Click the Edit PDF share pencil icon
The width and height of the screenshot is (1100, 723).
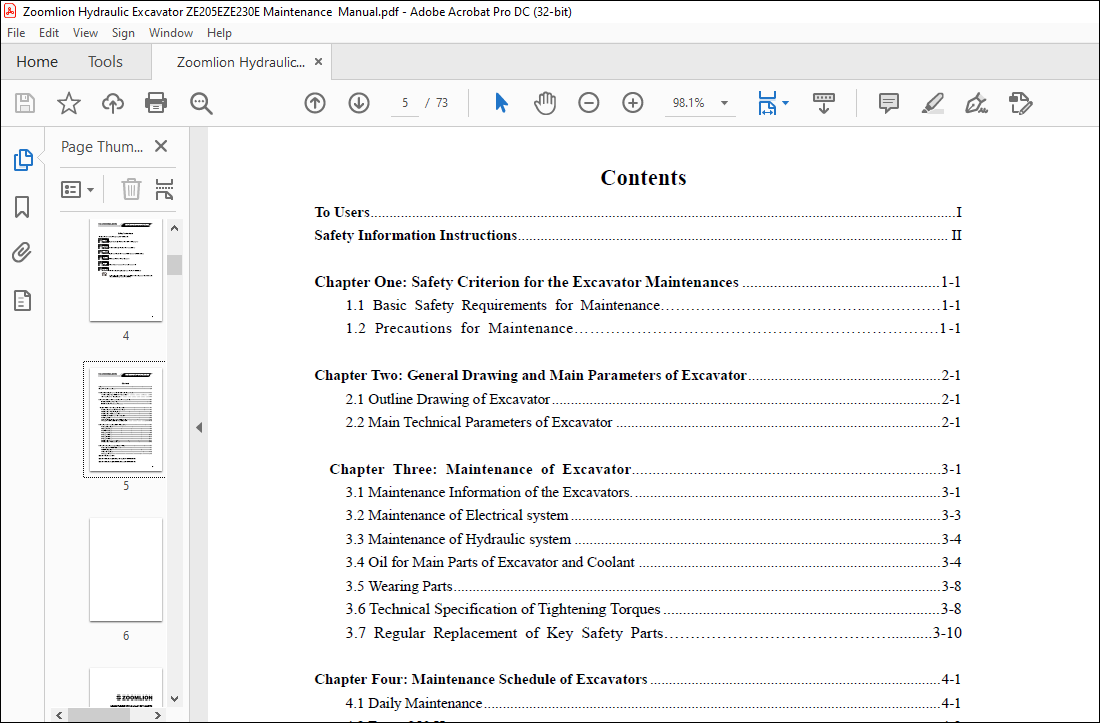pos(1021,103)
